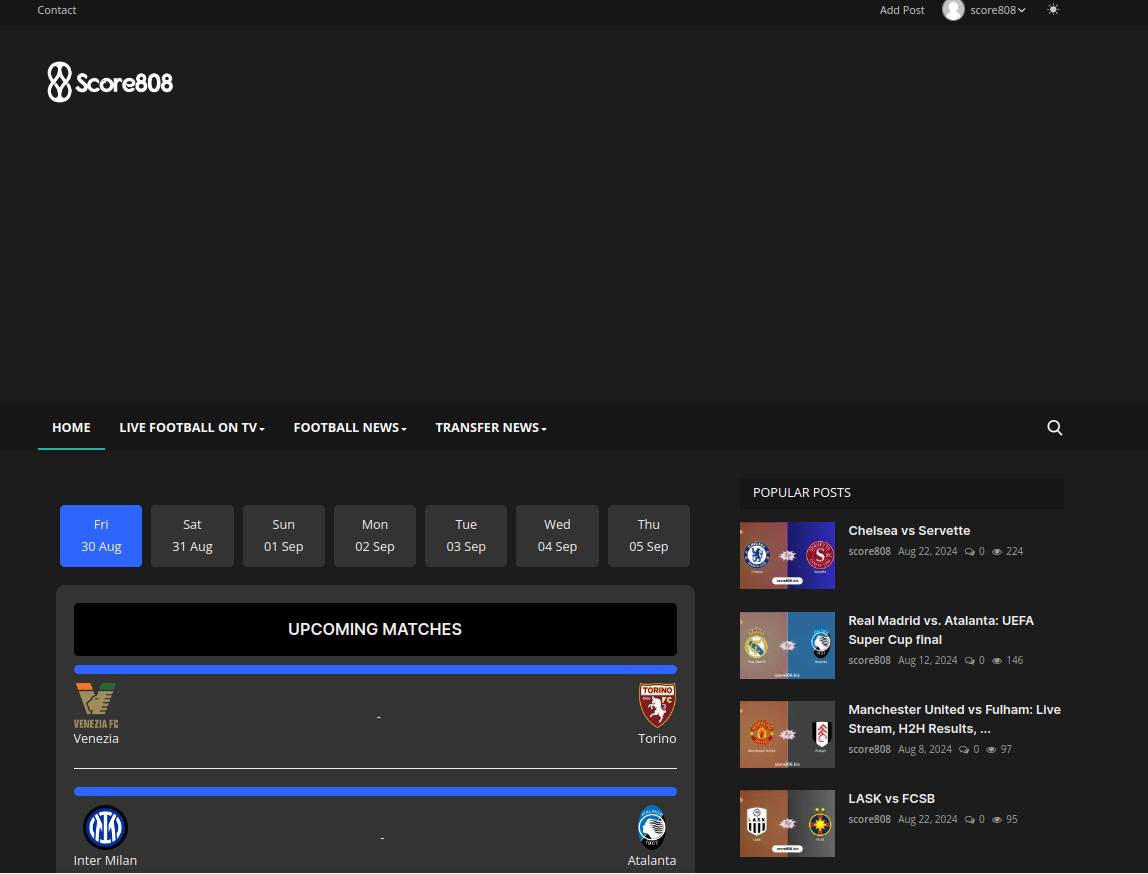Toggle the light/dark theme sun icon
The width and height of the screenshot is (1148, 874).
coord(1053,10)
